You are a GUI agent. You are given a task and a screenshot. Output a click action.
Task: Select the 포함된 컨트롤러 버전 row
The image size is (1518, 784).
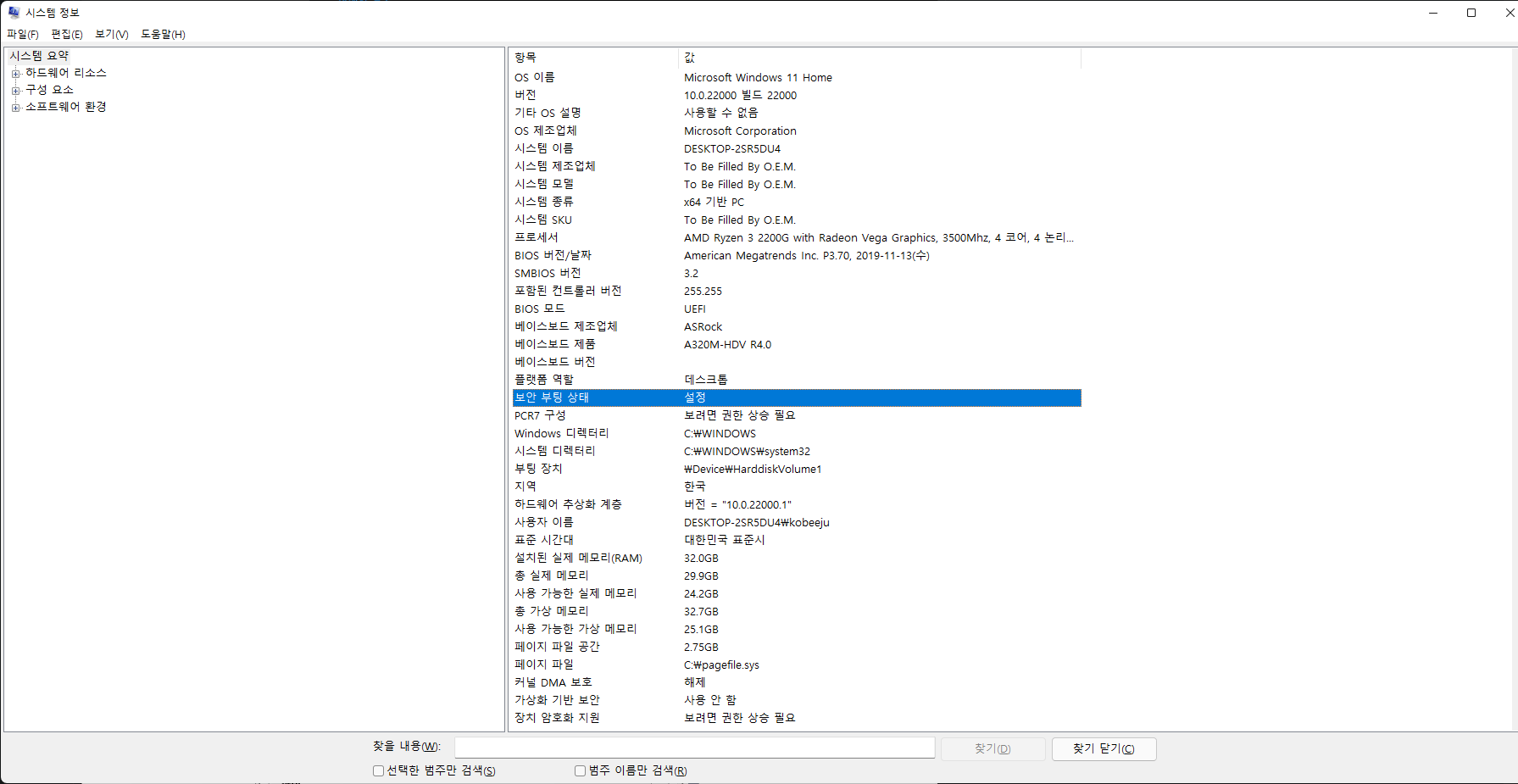797,291
